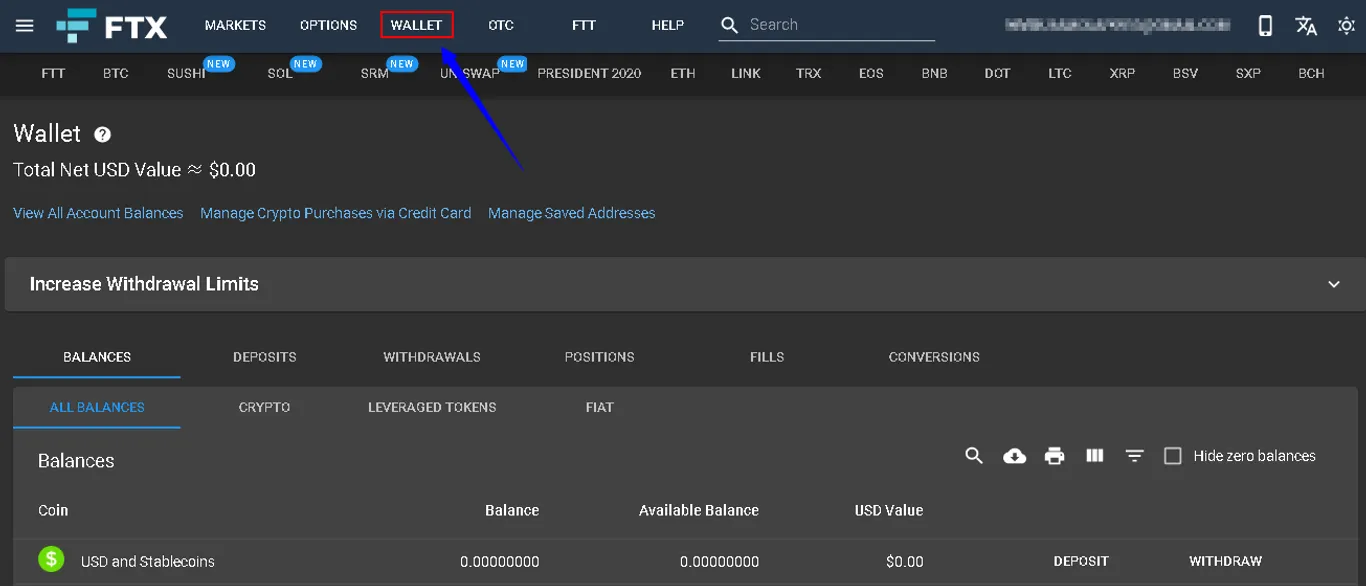Open the hamburger side menu

coord(25,25)
